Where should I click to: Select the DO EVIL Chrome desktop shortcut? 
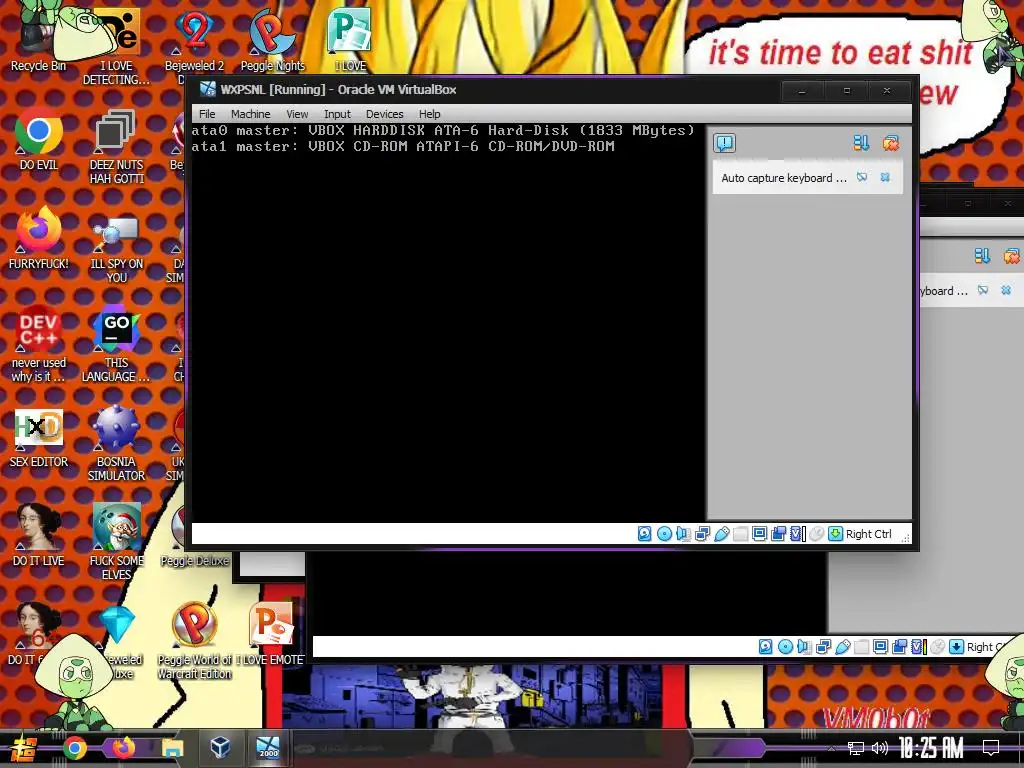click(39, 140)
